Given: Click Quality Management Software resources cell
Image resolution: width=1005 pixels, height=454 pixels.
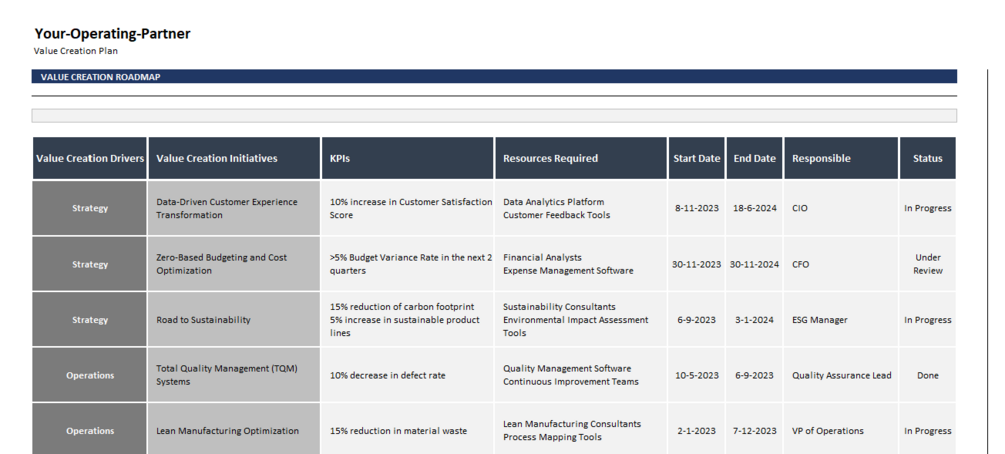Looking at the screenshot, I should click(x=581, y=375).
